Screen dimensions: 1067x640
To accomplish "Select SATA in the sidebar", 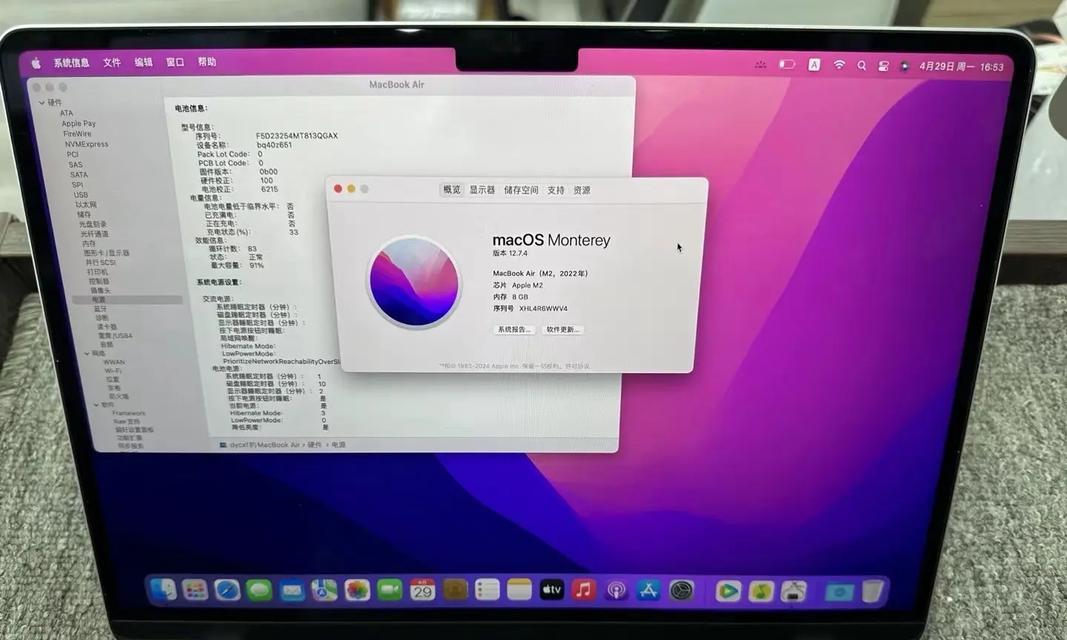I will coord(79,175).
